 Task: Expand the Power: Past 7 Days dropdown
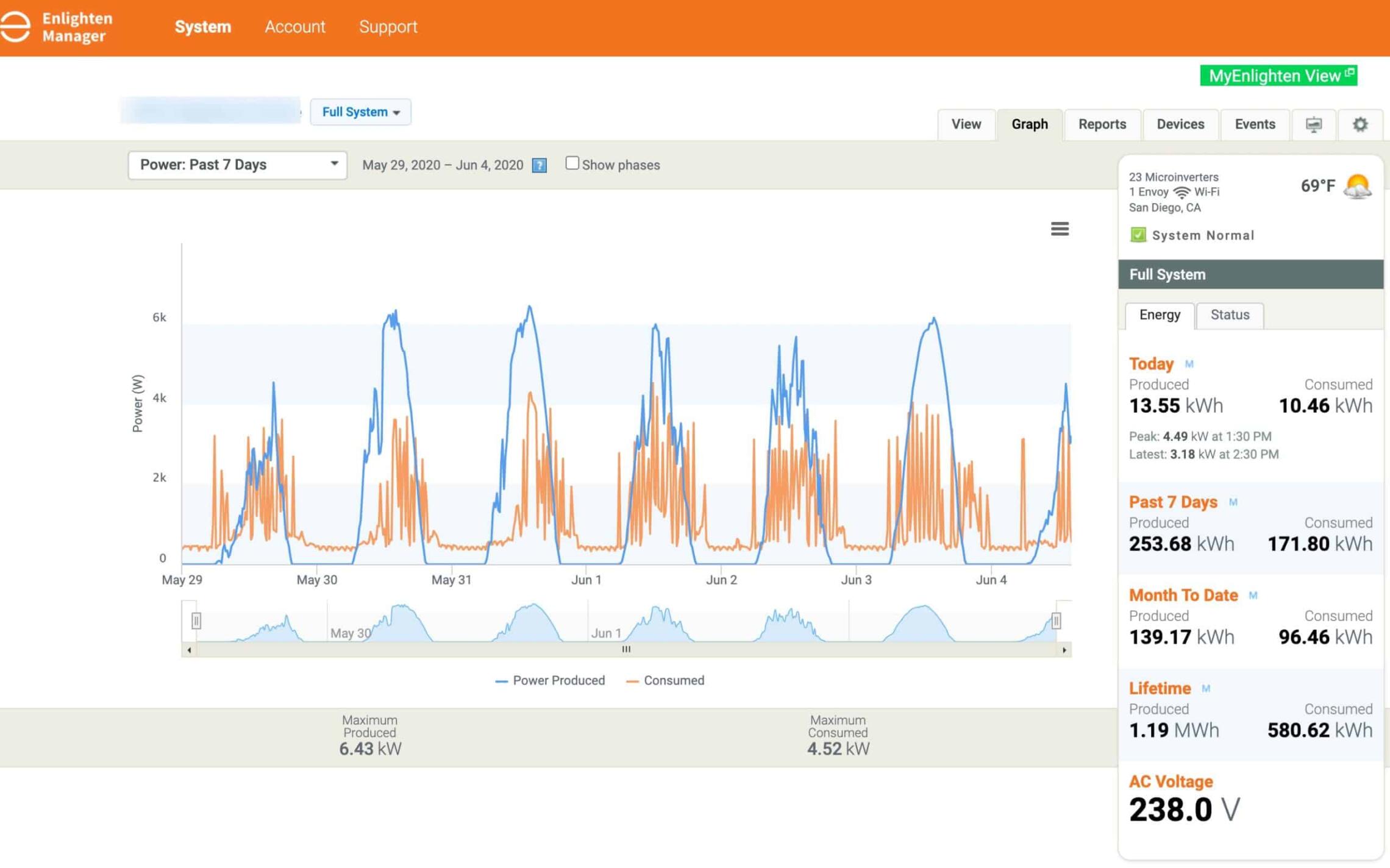point(238,165)
